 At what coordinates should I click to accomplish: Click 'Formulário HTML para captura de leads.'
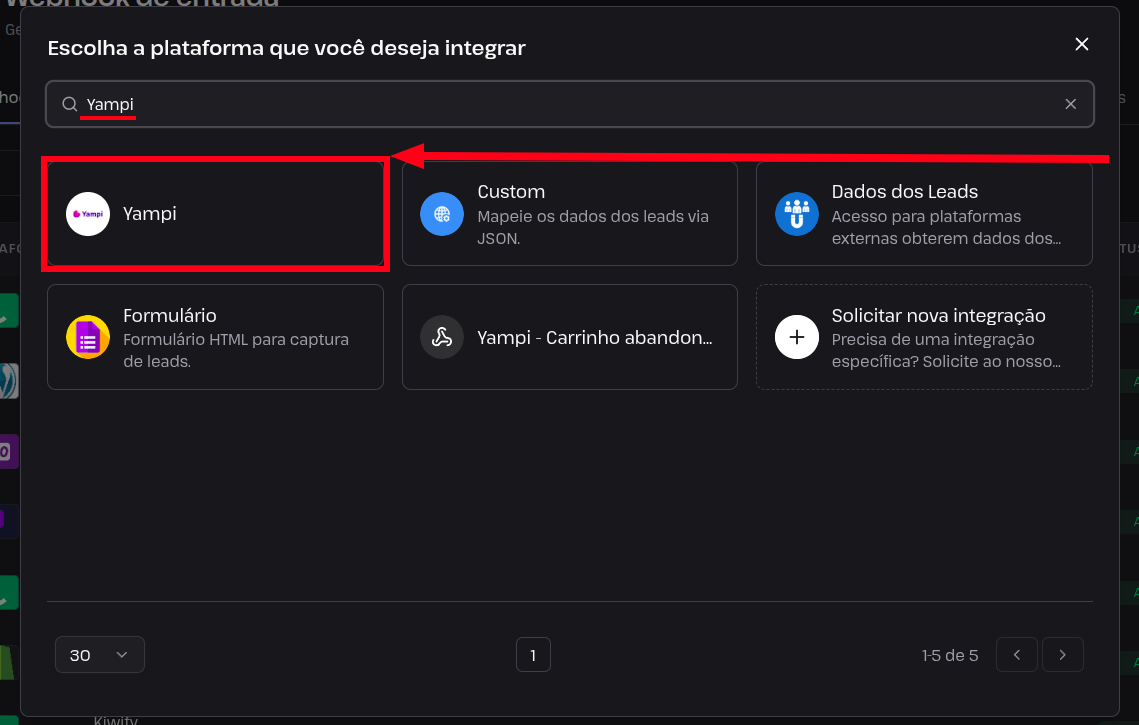point(236,350)
